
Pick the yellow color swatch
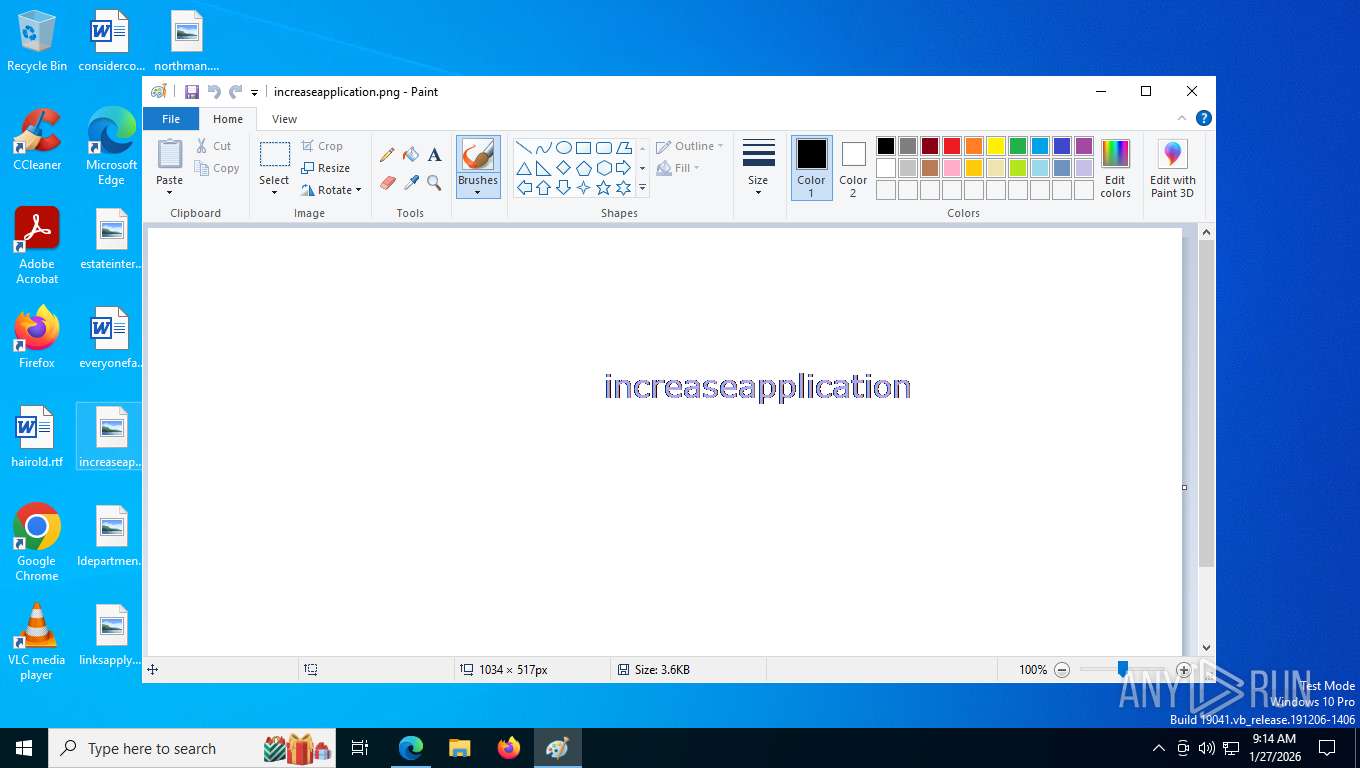pos(996,146)
